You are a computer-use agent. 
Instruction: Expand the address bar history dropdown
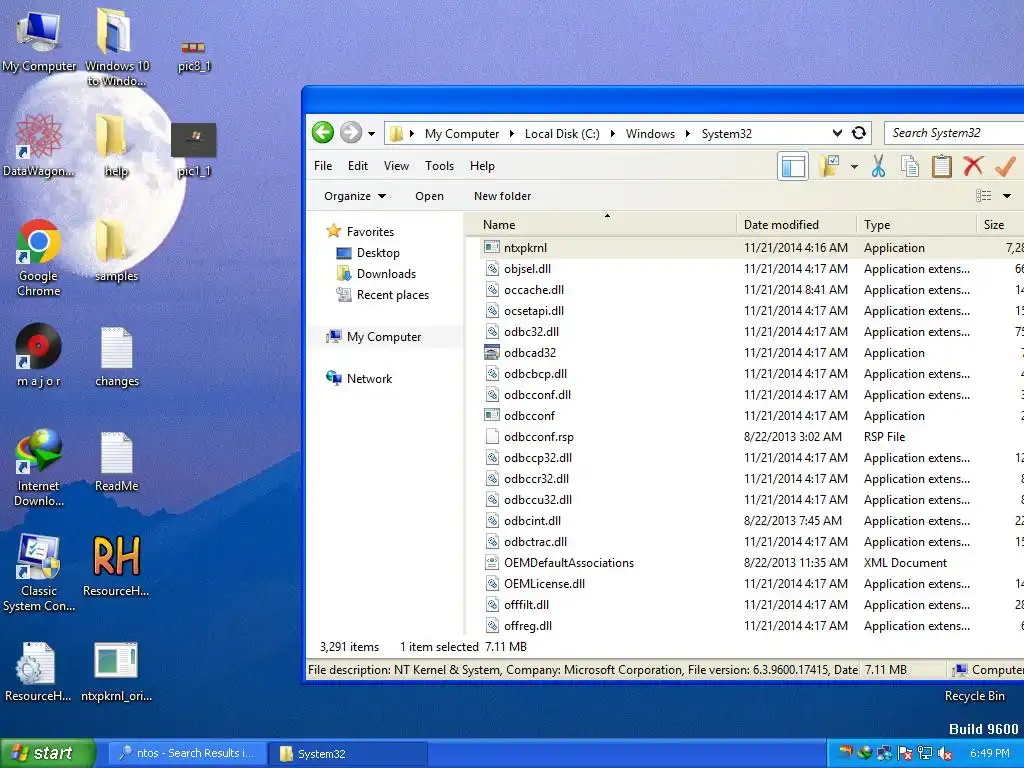(x=837, y=133)
